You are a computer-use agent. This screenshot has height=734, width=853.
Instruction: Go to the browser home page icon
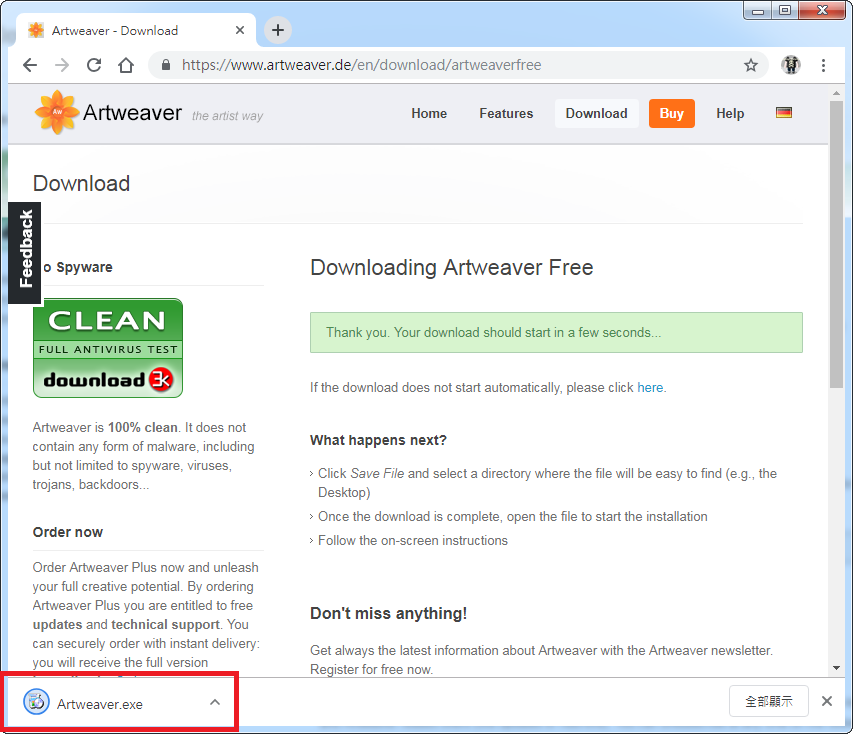(126, 65)
